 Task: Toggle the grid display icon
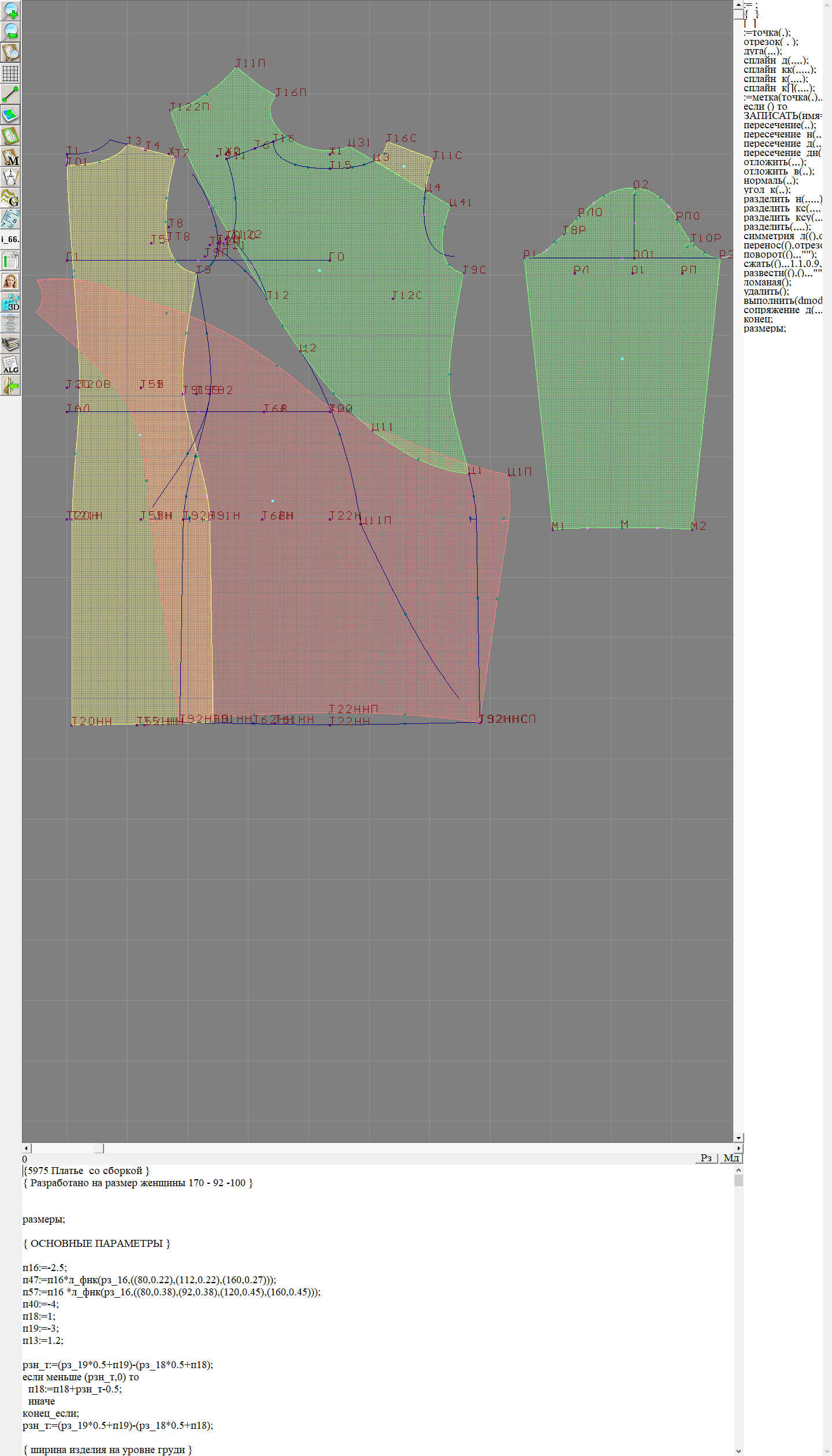pyautogui.click(x=10, y=73)
